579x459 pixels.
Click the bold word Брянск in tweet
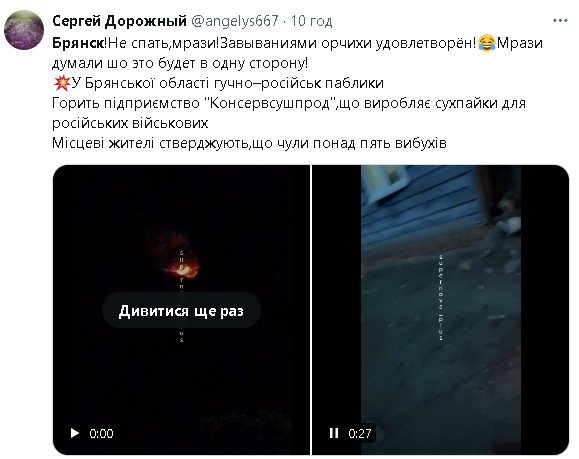78,43
